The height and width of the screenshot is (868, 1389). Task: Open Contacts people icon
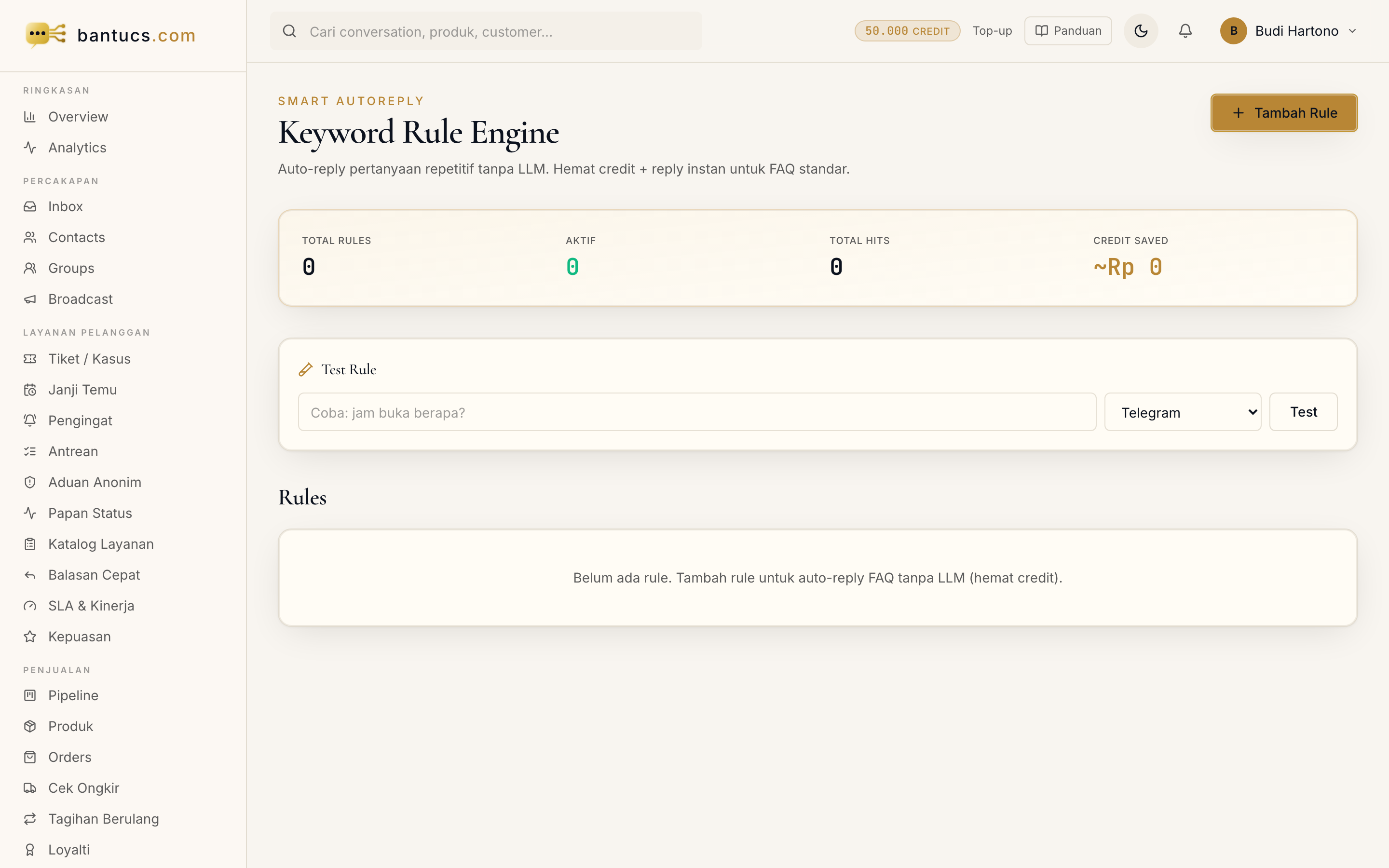(x=30, y=237)
